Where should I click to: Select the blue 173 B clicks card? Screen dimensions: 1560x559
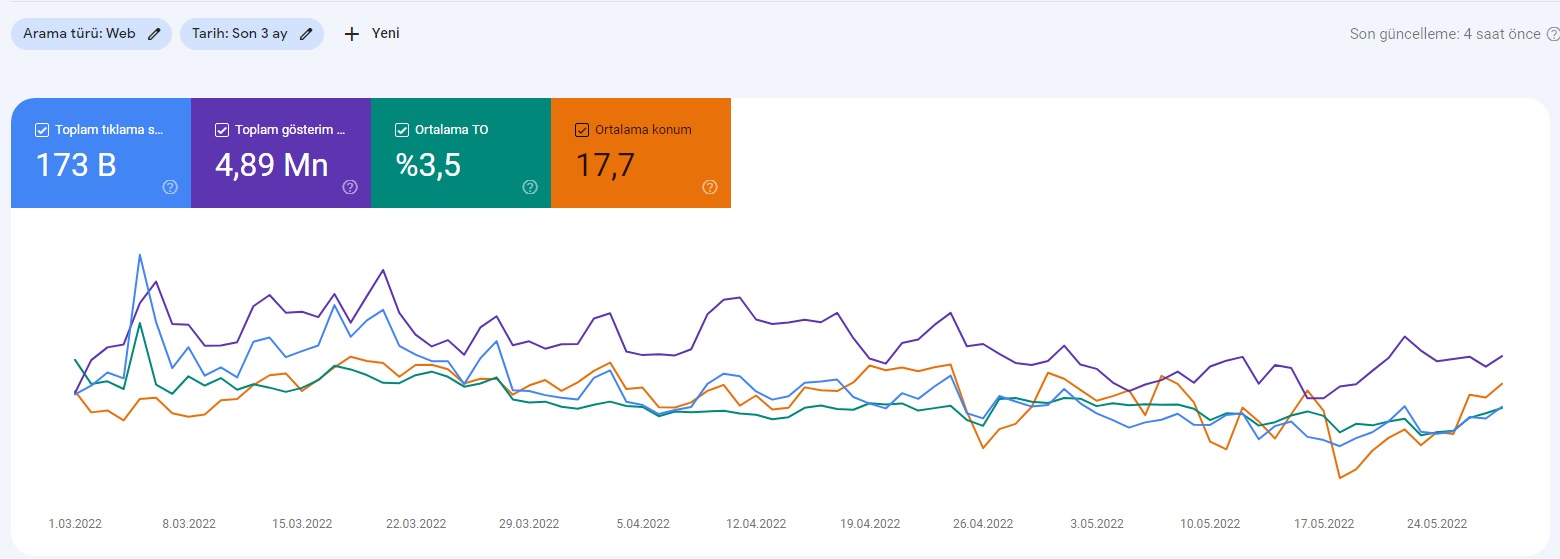(x=101, y=153)
